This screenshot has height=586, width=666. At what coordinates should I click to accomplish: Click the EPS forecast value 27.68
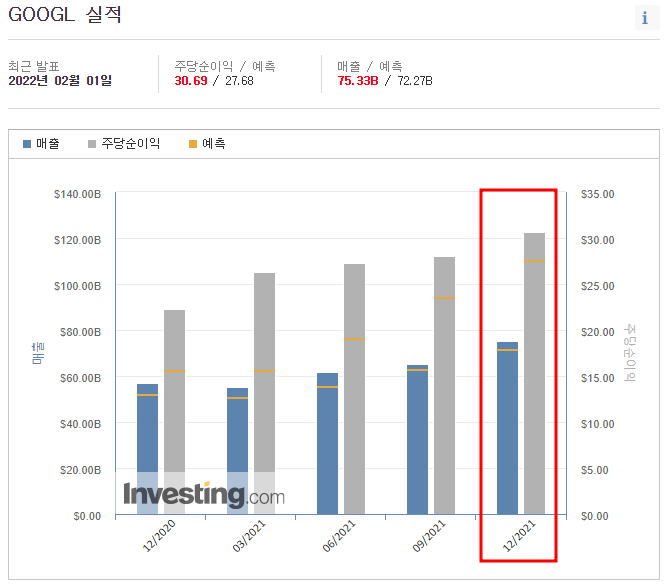[x=239, y=81]
